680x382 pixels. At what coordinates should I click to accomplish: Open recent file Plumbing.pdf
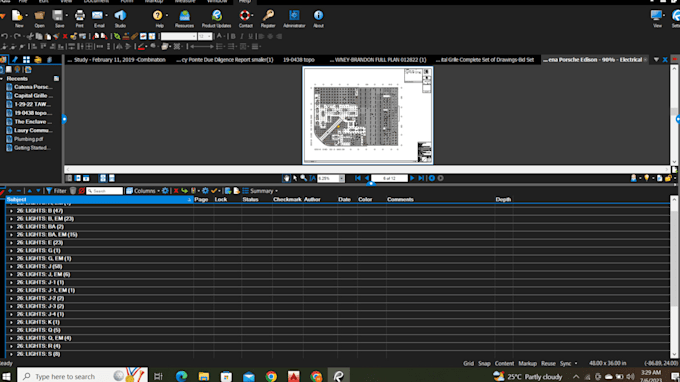pos(28,139)
